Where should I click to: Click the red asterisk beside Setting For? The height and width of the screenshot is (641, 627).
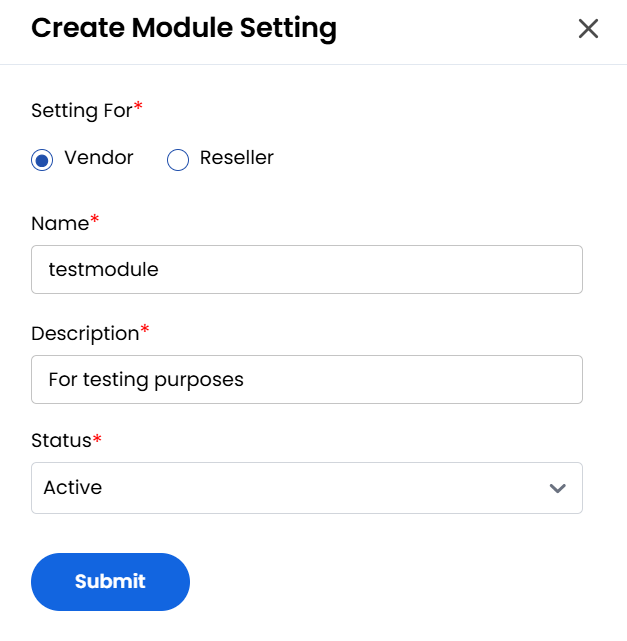pyautogui.click(x=138, y=107)
